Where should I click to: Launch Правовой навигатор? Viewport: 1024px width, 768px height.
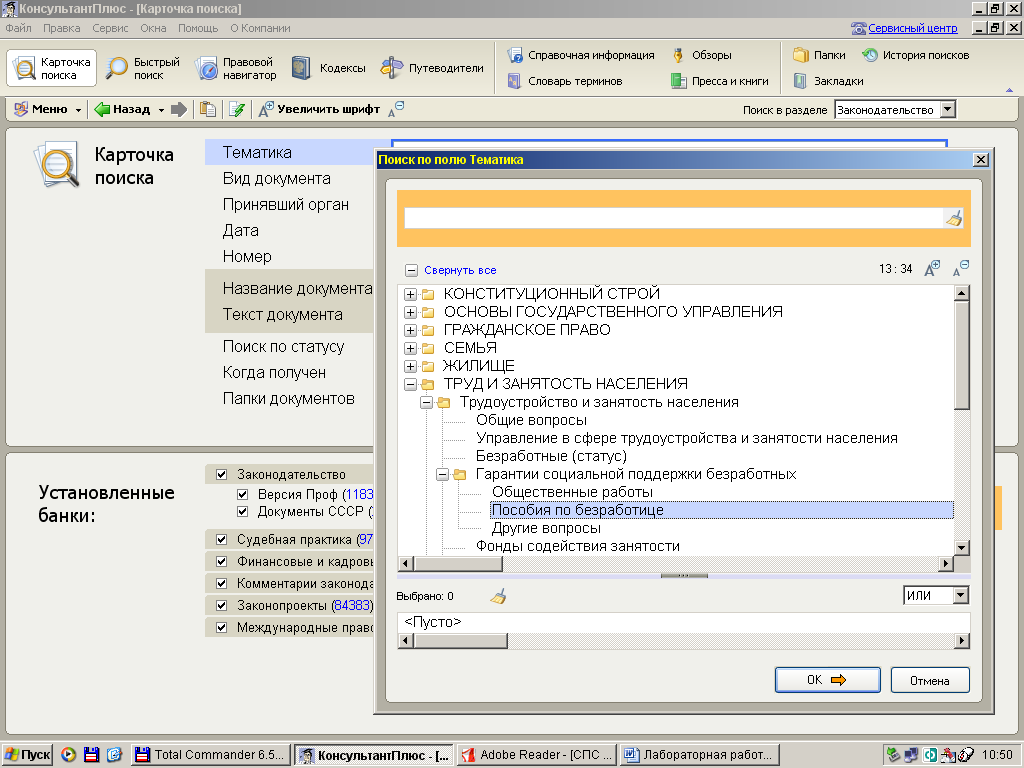point(236,68)
